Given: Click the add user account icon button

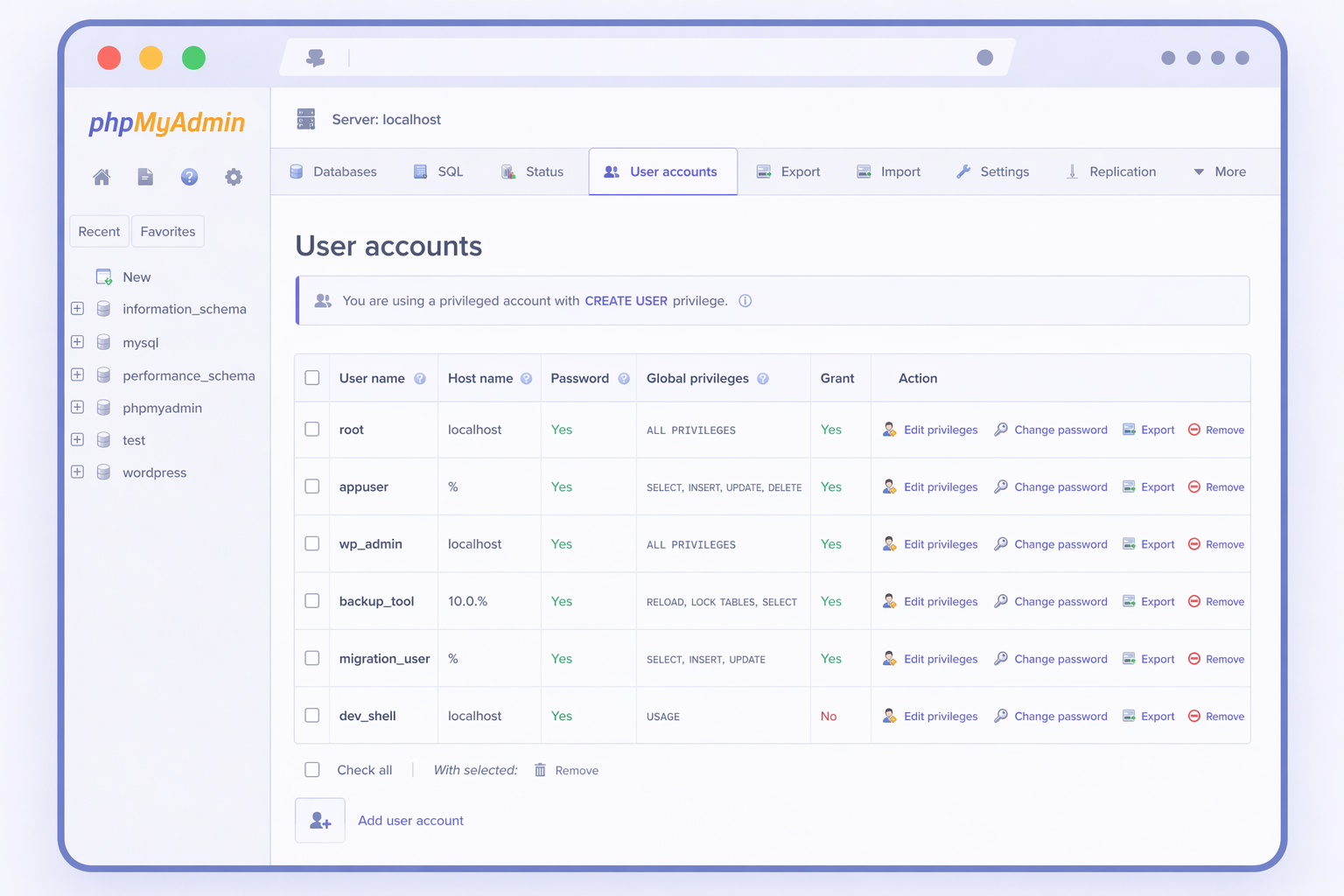Looking at the screenshot, I should (x=320, y=821).
